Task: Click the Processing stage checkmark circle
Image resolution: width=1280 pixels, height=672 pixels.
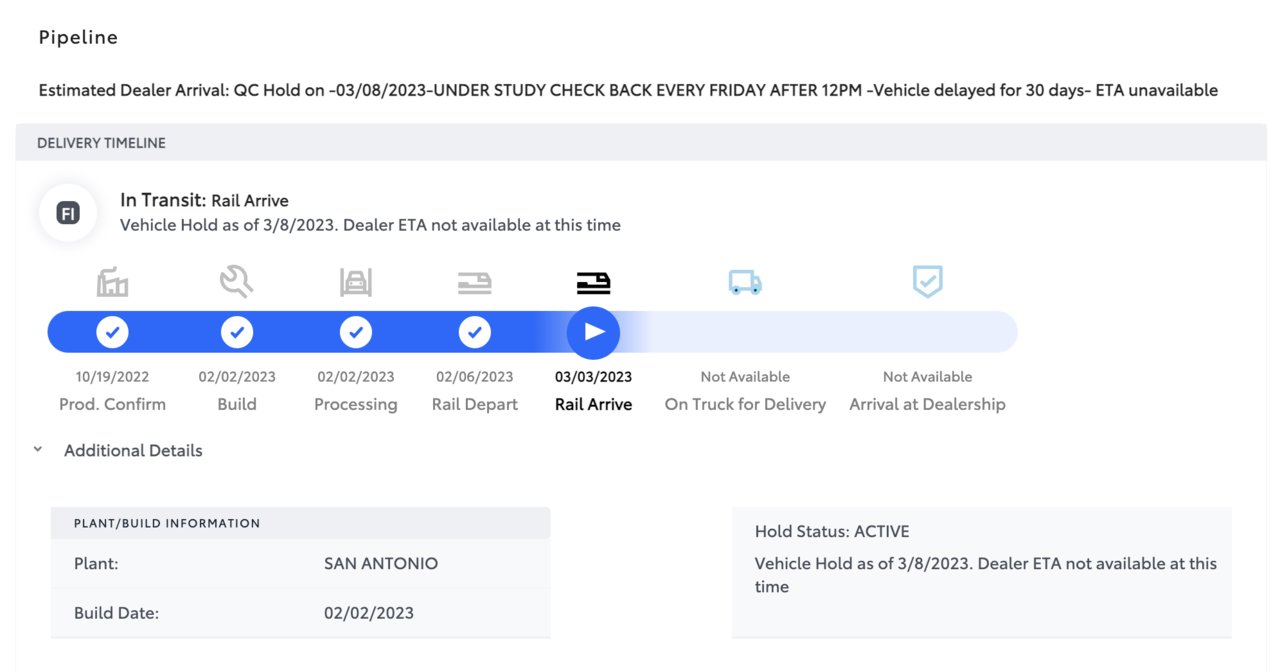Action: click(356, 331)
